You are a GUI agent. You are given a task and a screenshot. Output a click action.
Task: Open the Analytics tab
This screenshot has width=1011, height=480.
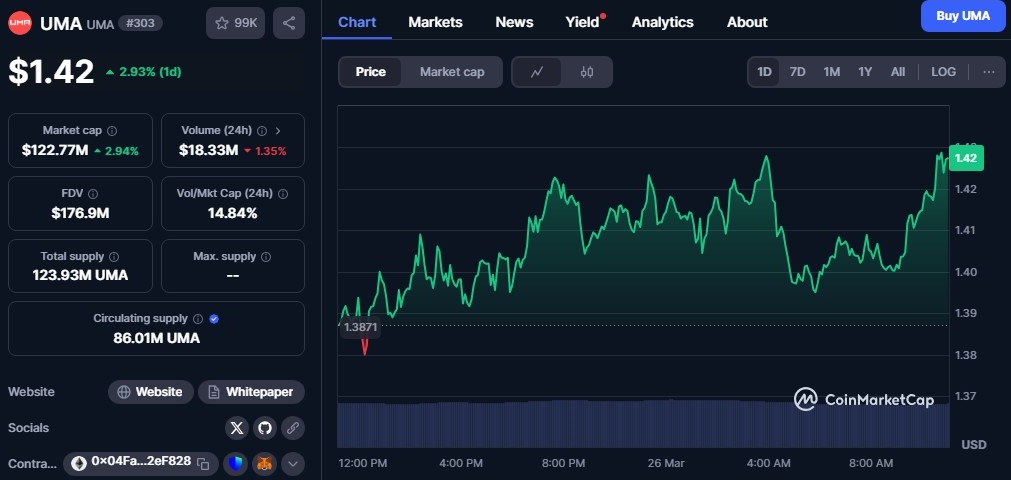662,23
